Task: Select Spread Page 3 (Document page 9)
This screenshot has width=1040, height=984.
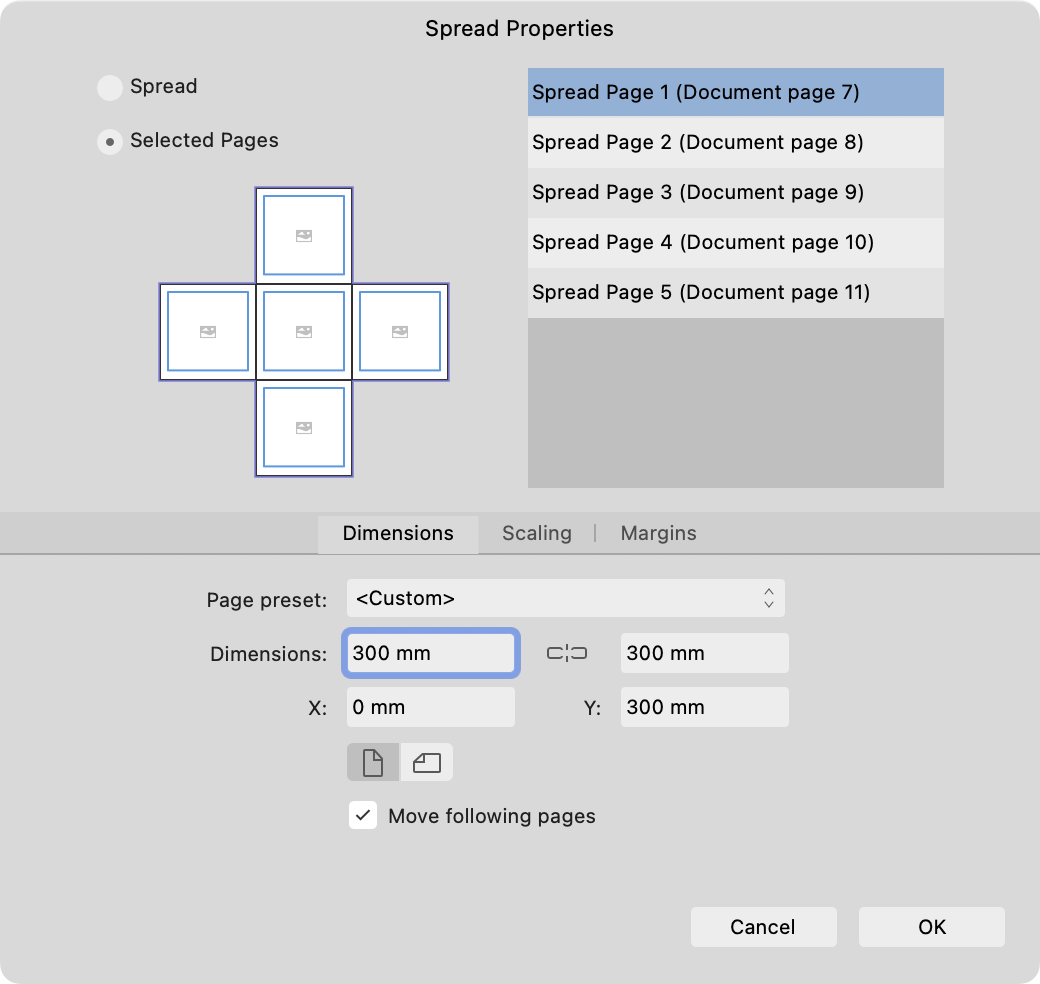Action: click(x=736, y=192)
